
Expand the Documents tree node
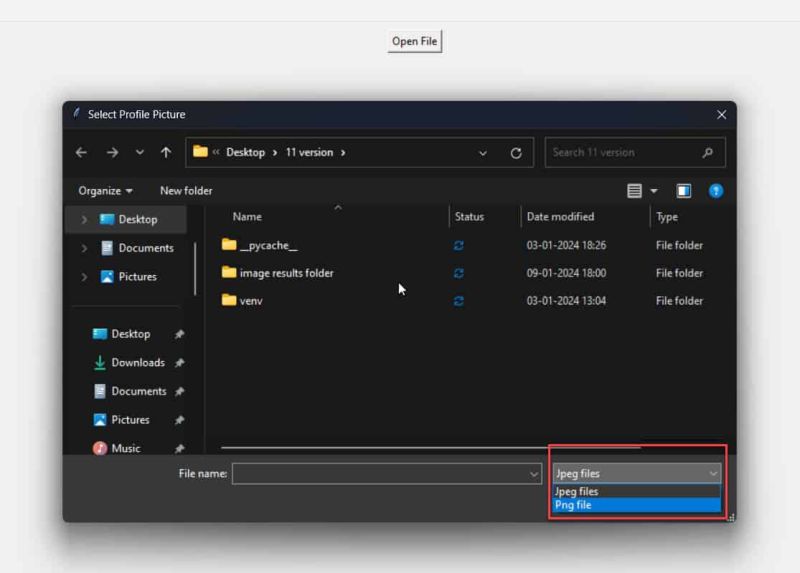(84, 248)
